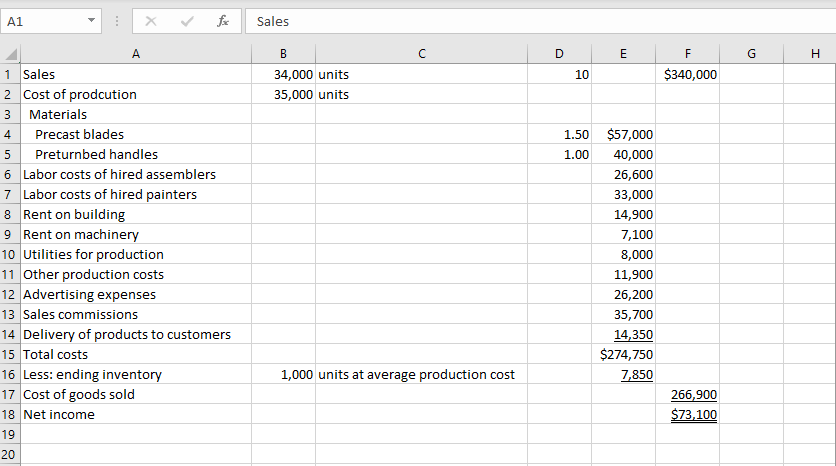836x466 pixels.
Task: Click the 'Less: ending inventory' cell
Action: tap(136, 374)
